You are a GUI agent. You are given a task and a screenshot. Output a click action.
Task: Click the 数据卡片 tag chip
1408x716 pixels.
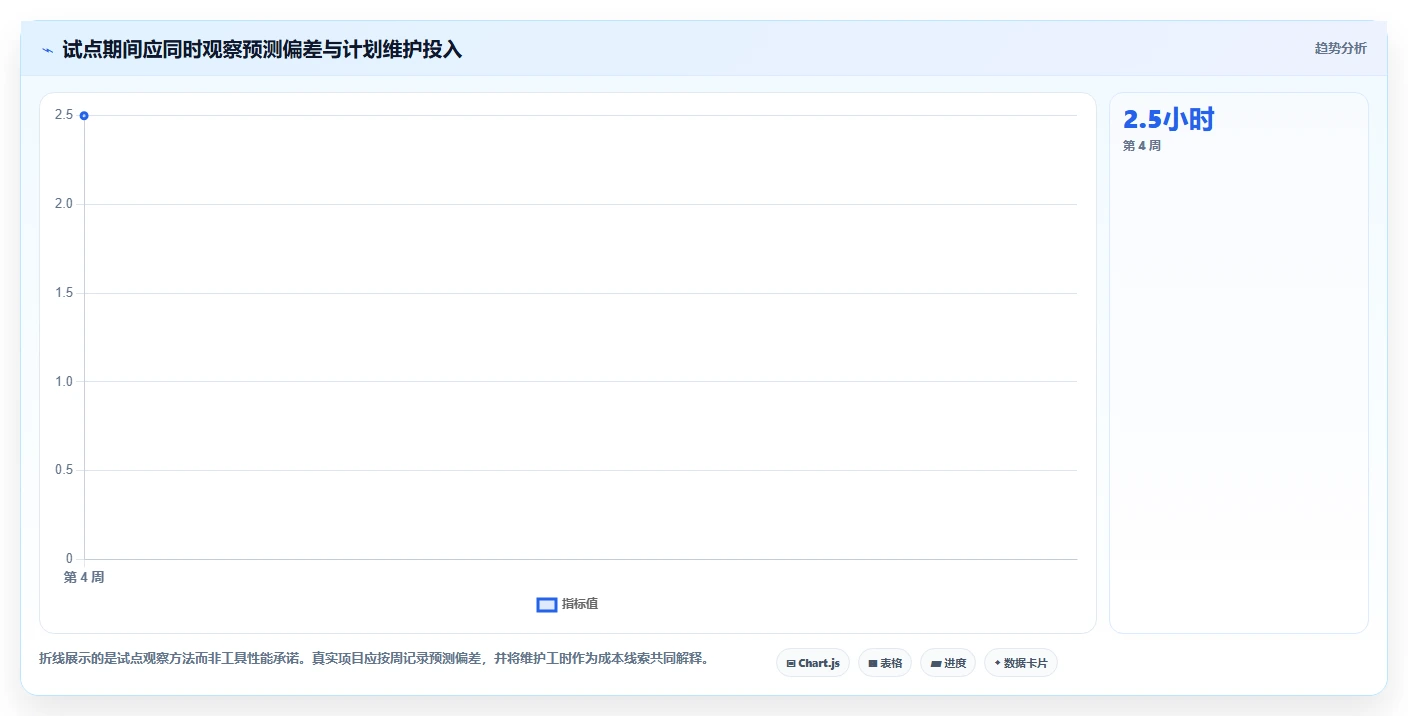[1021, 663]
